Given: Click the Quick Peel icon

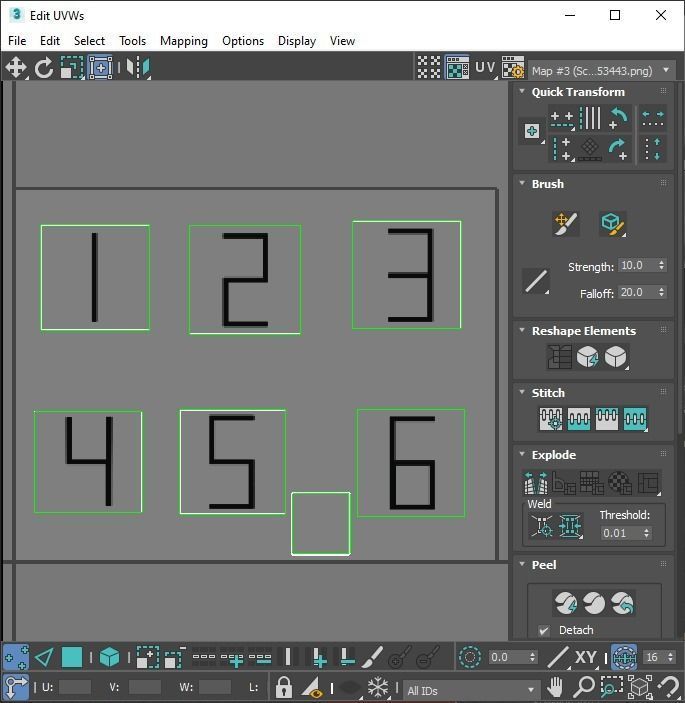Looking at the screenshot, I should (x=566, y=603).
